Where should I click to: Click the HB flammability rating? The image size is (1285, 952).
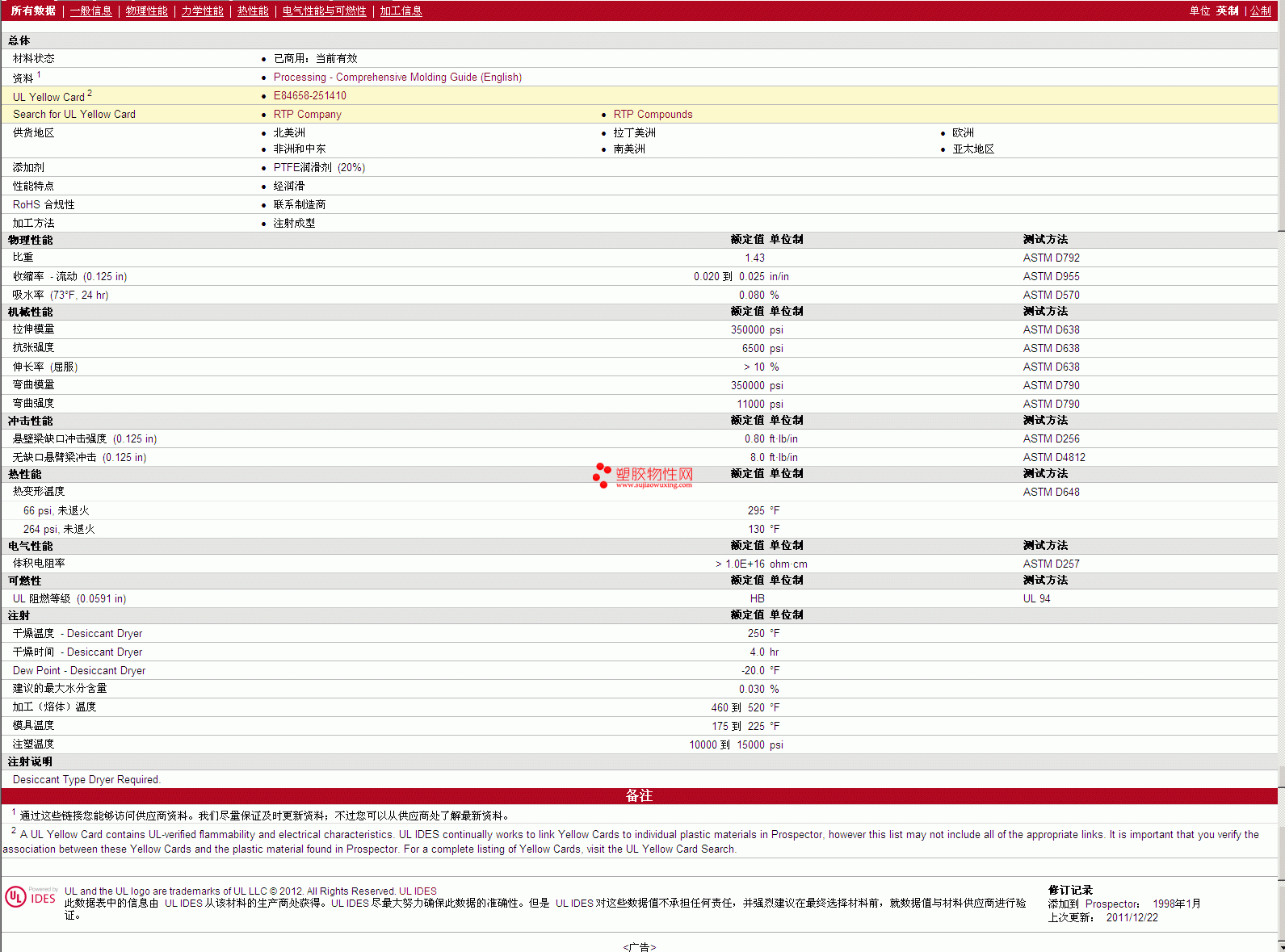757,598
